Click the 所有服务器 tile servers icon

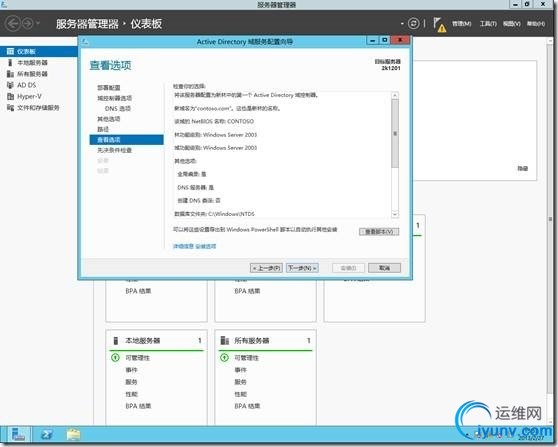click(225, 341)
